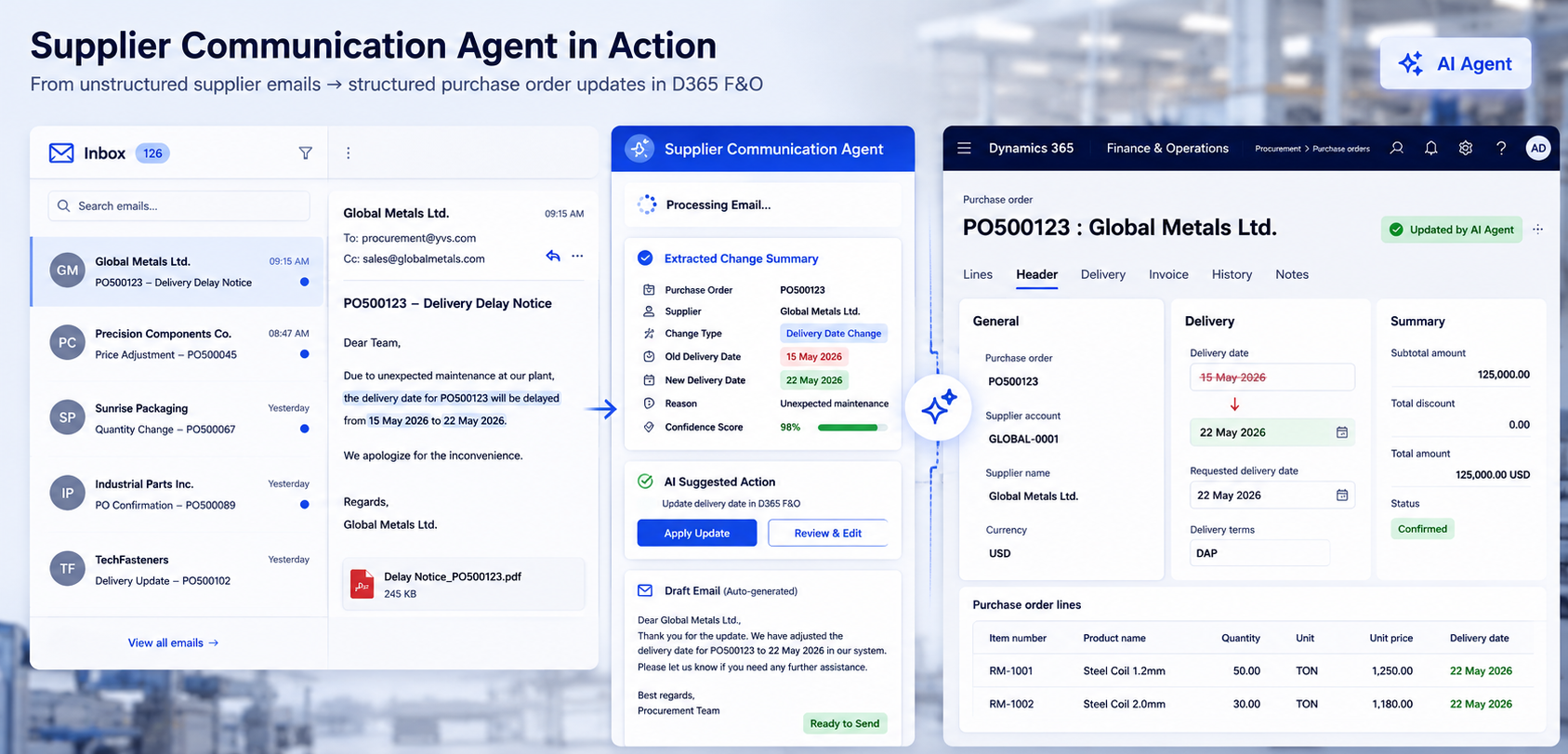Open Sunrise Packaging Quantity Change email

(x=178, y=418)
